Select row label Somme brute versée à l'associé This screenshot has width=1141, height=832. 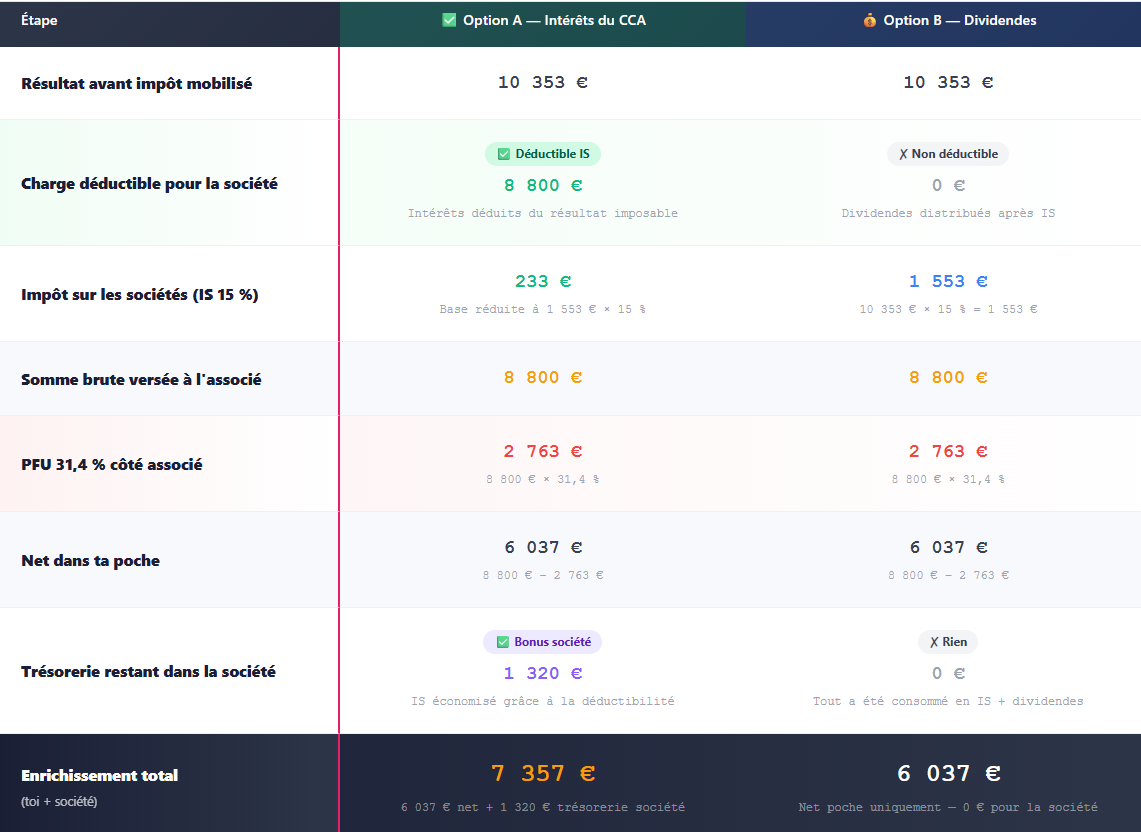[141, 379]
